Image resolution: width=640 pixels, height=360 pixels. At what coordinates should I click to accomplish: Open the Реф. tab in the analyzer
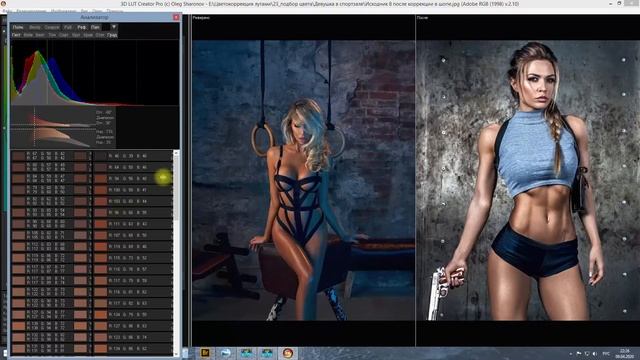[82, 27]
